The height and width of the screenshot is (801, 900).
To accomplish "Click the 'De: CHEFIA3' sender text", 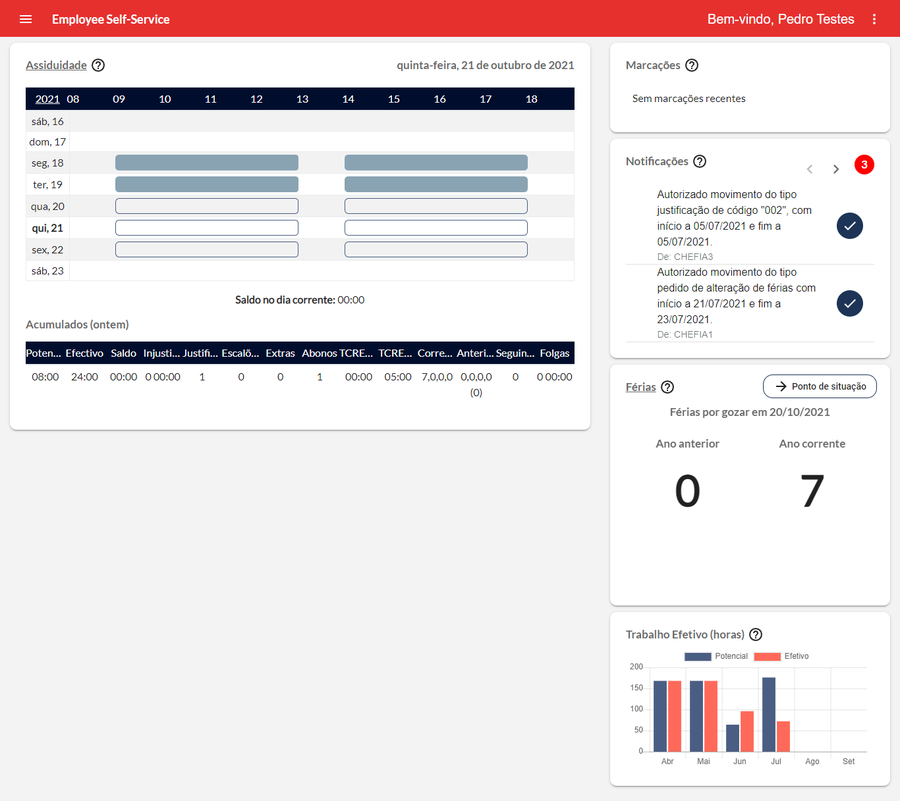I will pyautogui.click(x=685, y=256).
